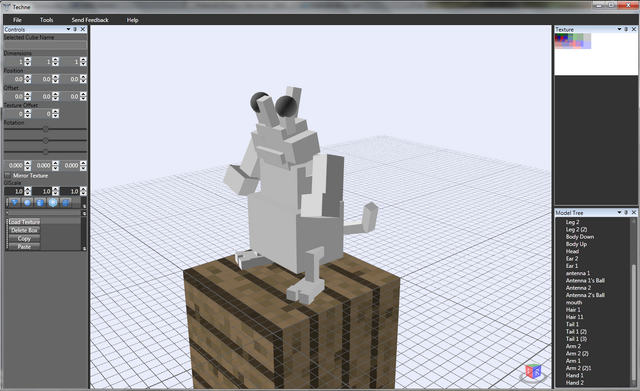Viewport: 640px width, 391px height.
Task: Pin the Model Tree panel
Action: pyautogui.click(x=626, y=213)
